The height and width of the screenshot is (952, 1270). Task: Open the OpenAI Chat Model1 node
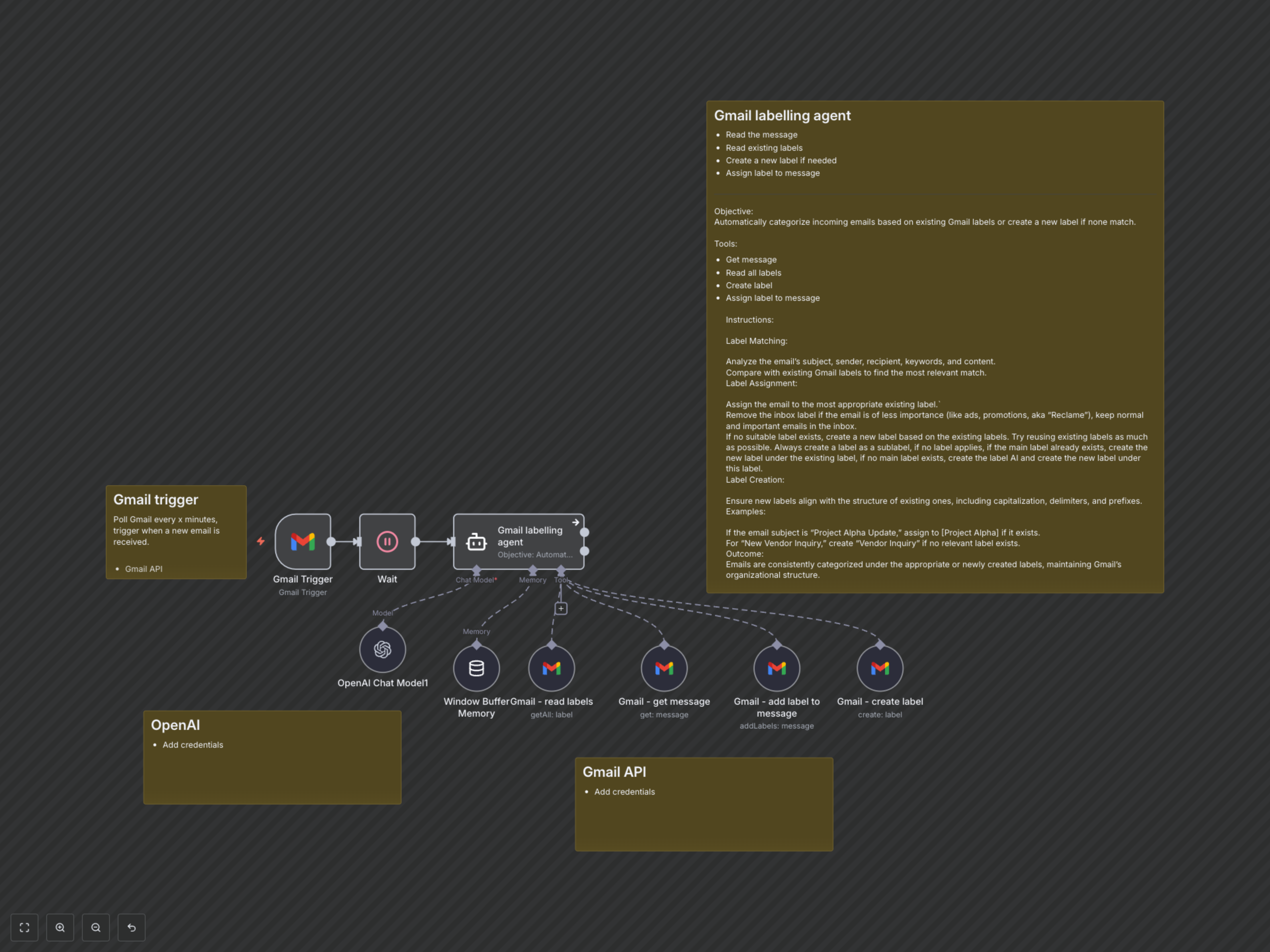(382, 649)
